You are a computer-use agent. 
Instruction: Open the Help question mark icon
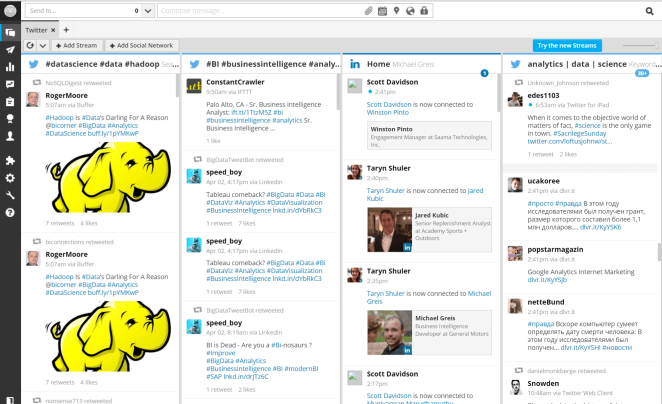tap(10, 212)
